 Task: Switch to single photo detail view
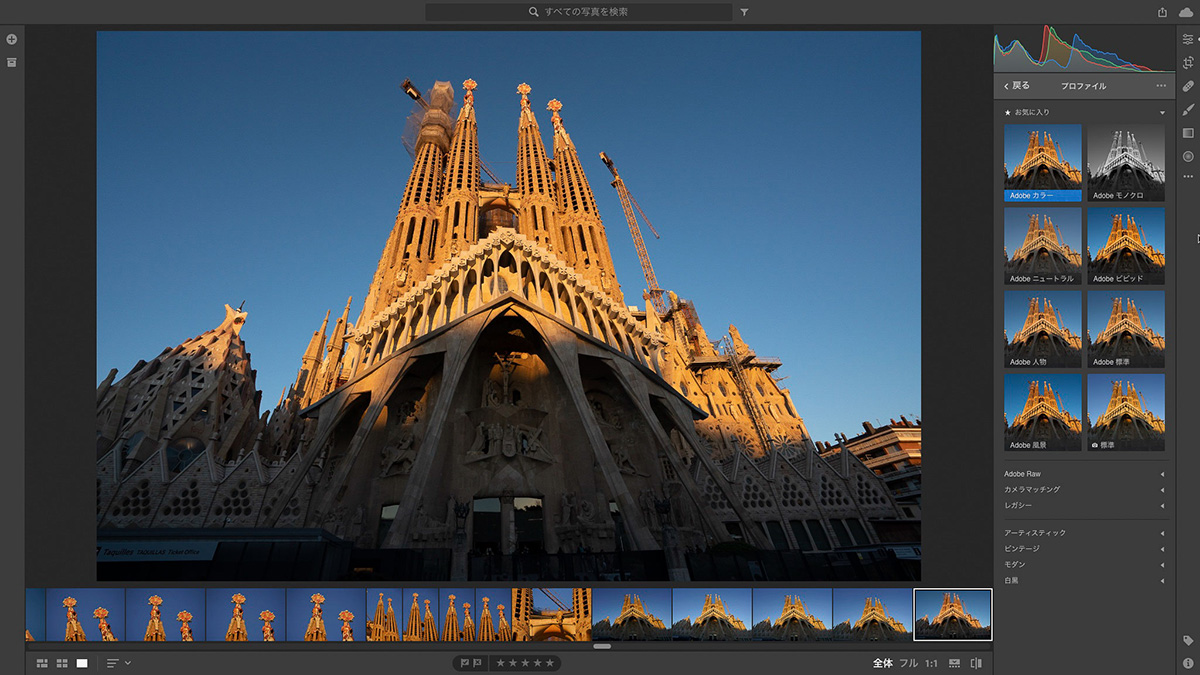click(x=82, y=663)
